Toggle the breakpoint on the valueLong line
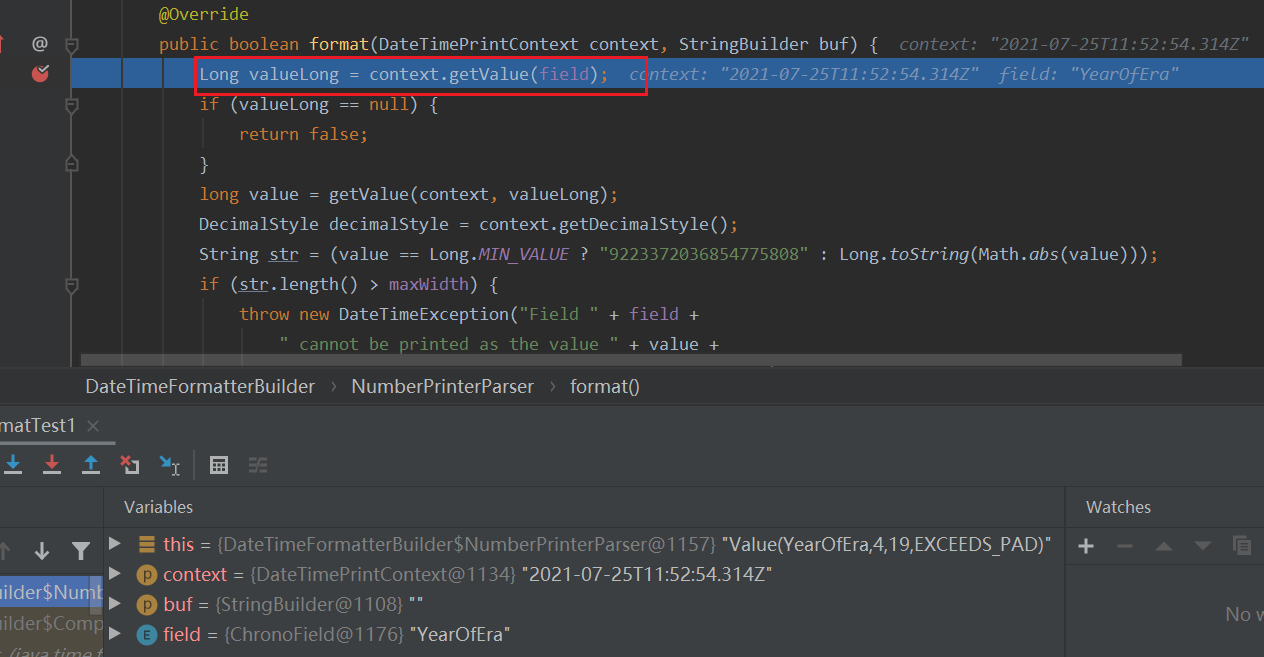The width and height of the screenshot is (1264, 657). (x=40, y=73)
